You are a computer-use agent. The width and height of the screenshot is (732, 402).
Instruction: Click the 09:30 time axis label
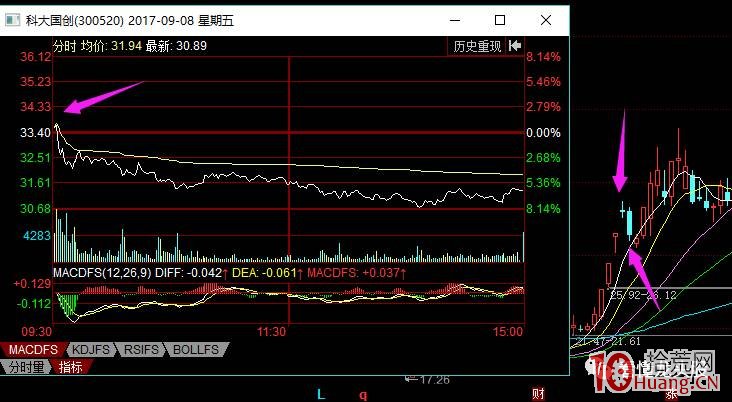(37, 331)
